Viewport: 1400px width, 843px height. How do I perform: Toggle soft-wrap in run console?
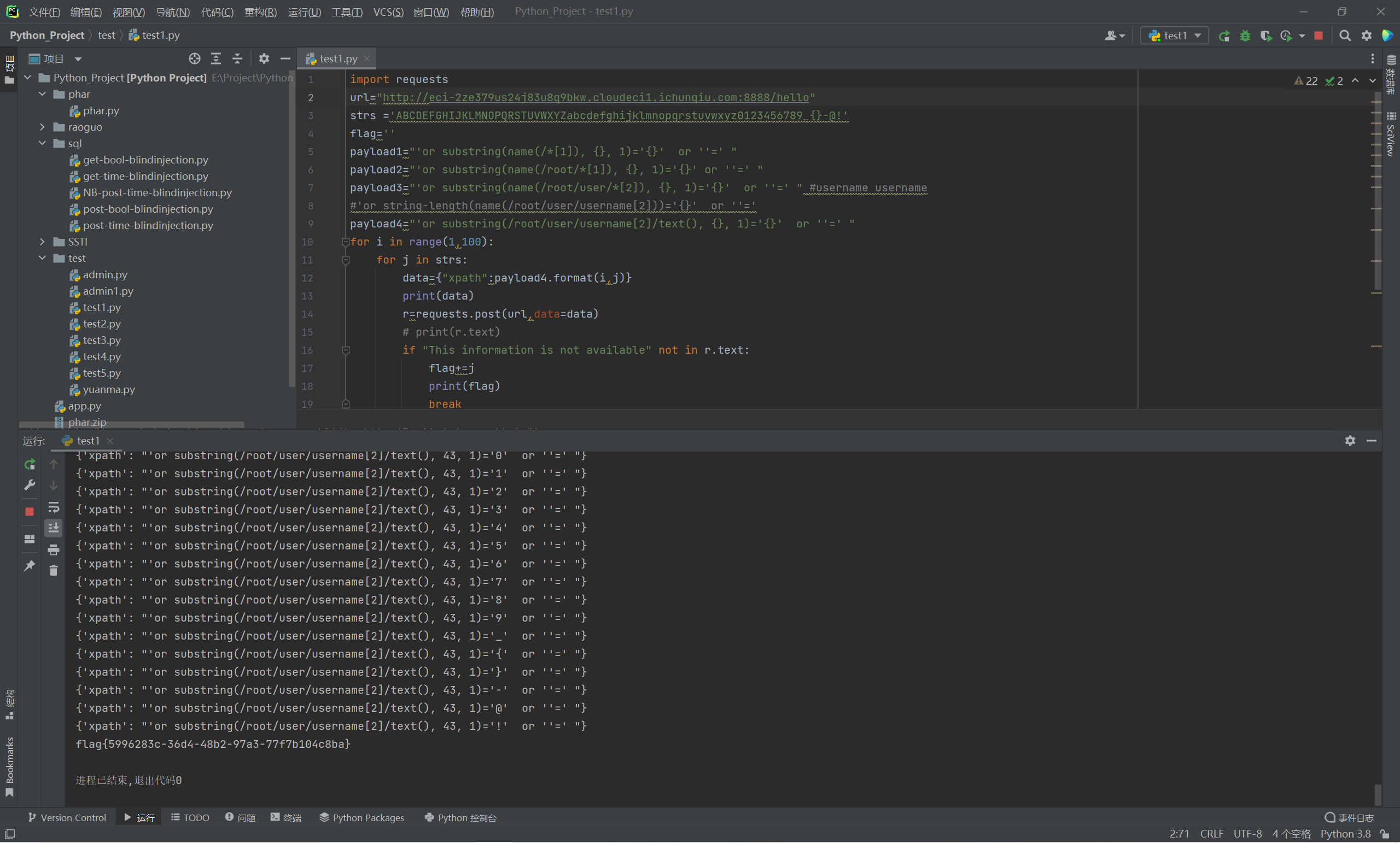pos(54,507)
